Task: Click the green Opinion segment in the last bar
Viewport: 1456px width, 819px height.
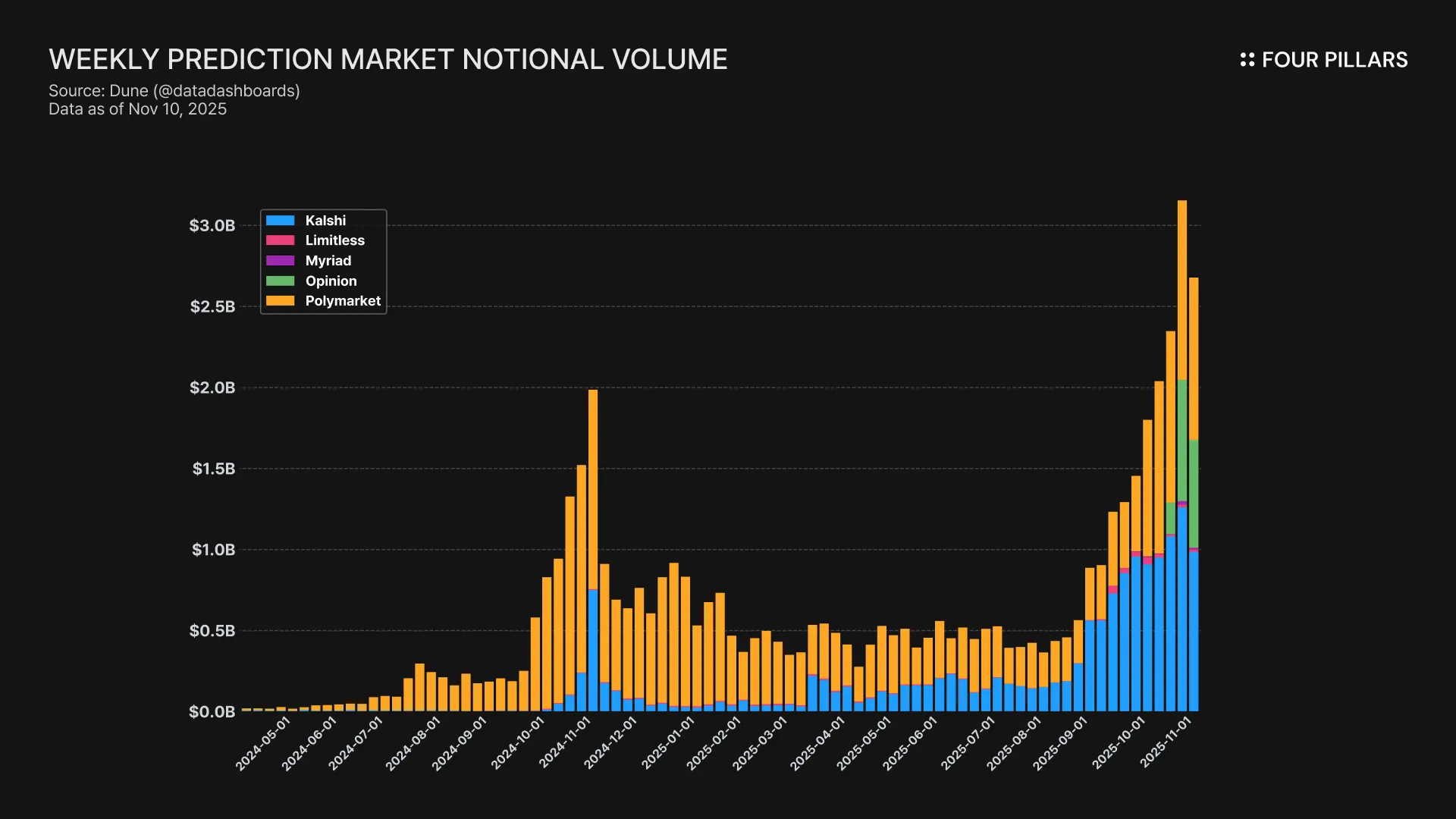Action: pos(1194,493)
